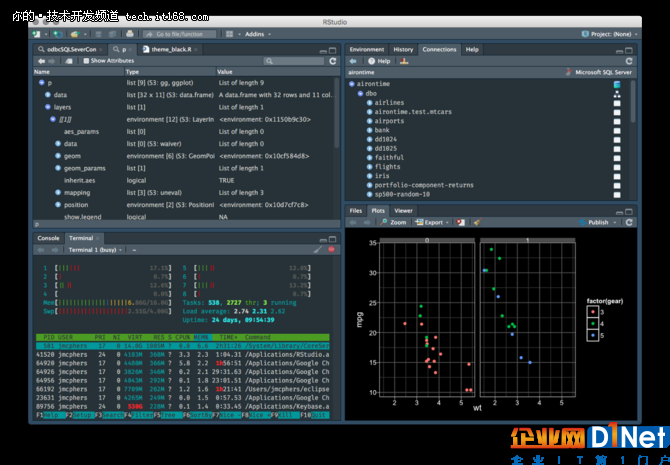Preview the bank table via its grid icon
The width and height of the screenshot is (670, 465).
pyautogui.click(x=617, y=131)
